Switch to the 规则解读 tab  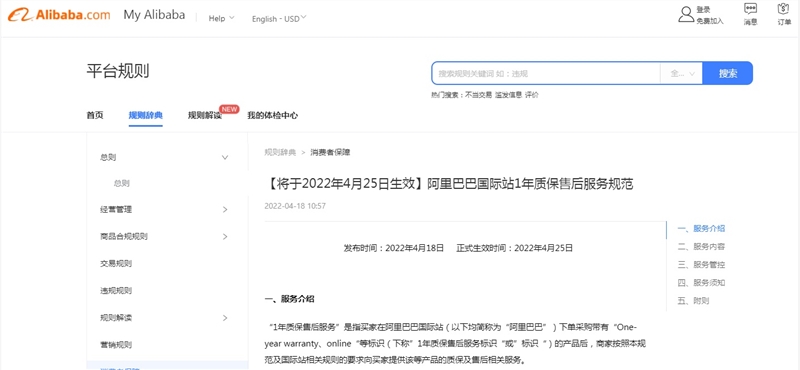tap(205, 115)
